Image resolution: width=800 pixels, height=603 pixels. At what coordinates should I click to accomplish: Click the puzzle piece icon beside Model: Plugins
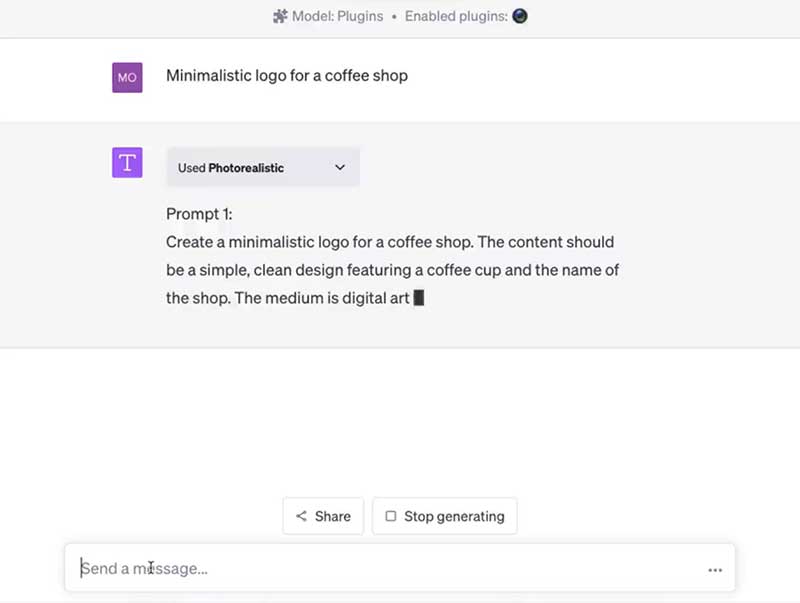tap(280, 17)
